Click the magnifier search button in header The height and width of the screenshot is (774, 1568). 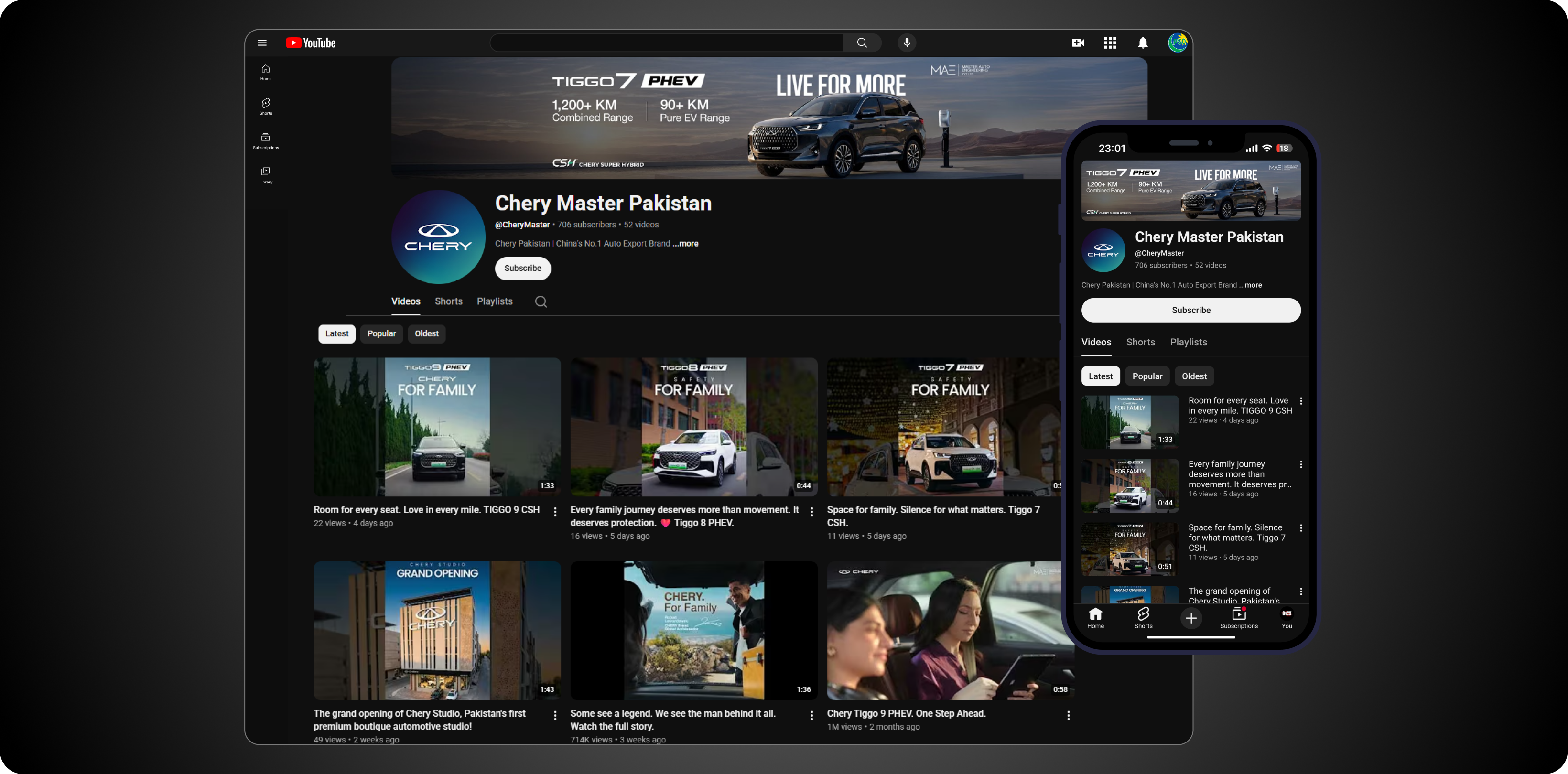point(862,43)
